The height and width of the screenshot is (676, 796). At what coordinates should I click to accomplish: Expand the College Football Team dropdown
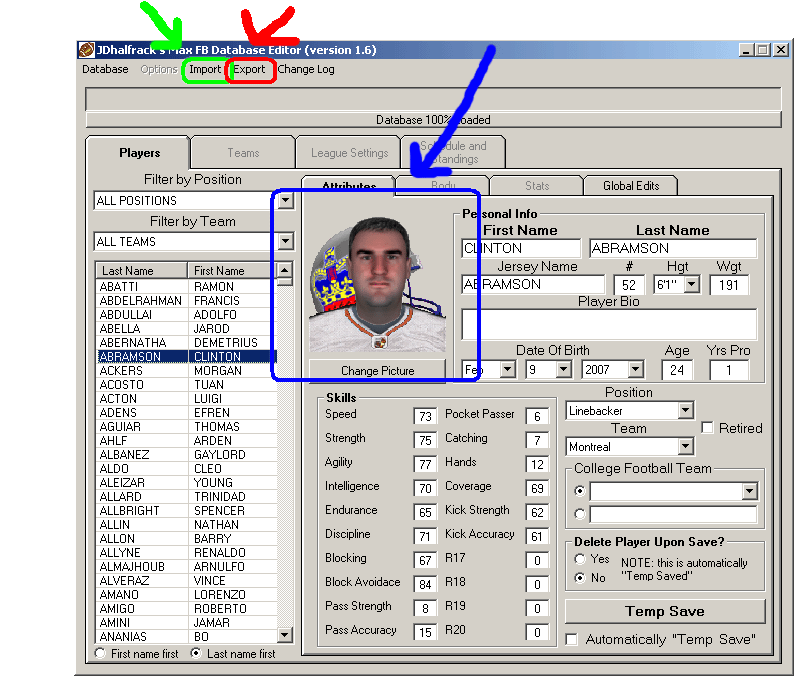pyautogui.click(x=749, y=491)
